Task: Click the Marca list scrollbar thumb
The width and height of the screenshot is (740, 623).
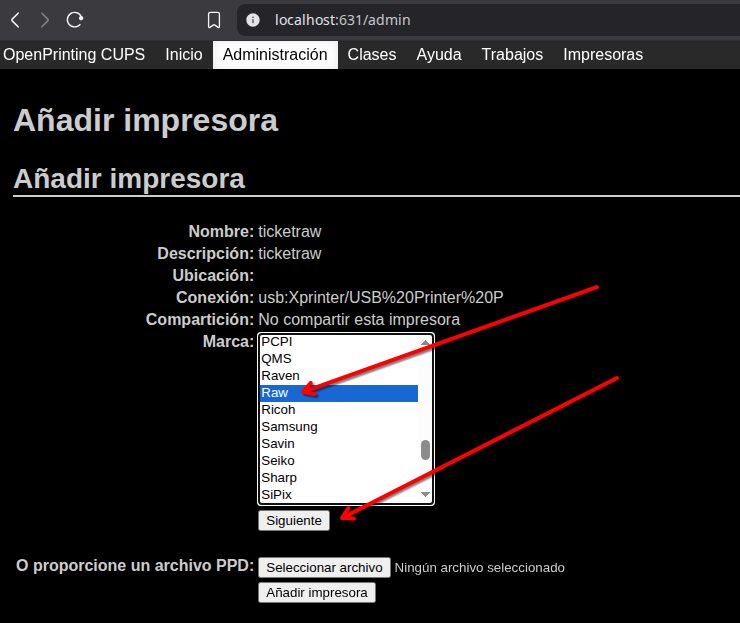Action: [425, 450]
